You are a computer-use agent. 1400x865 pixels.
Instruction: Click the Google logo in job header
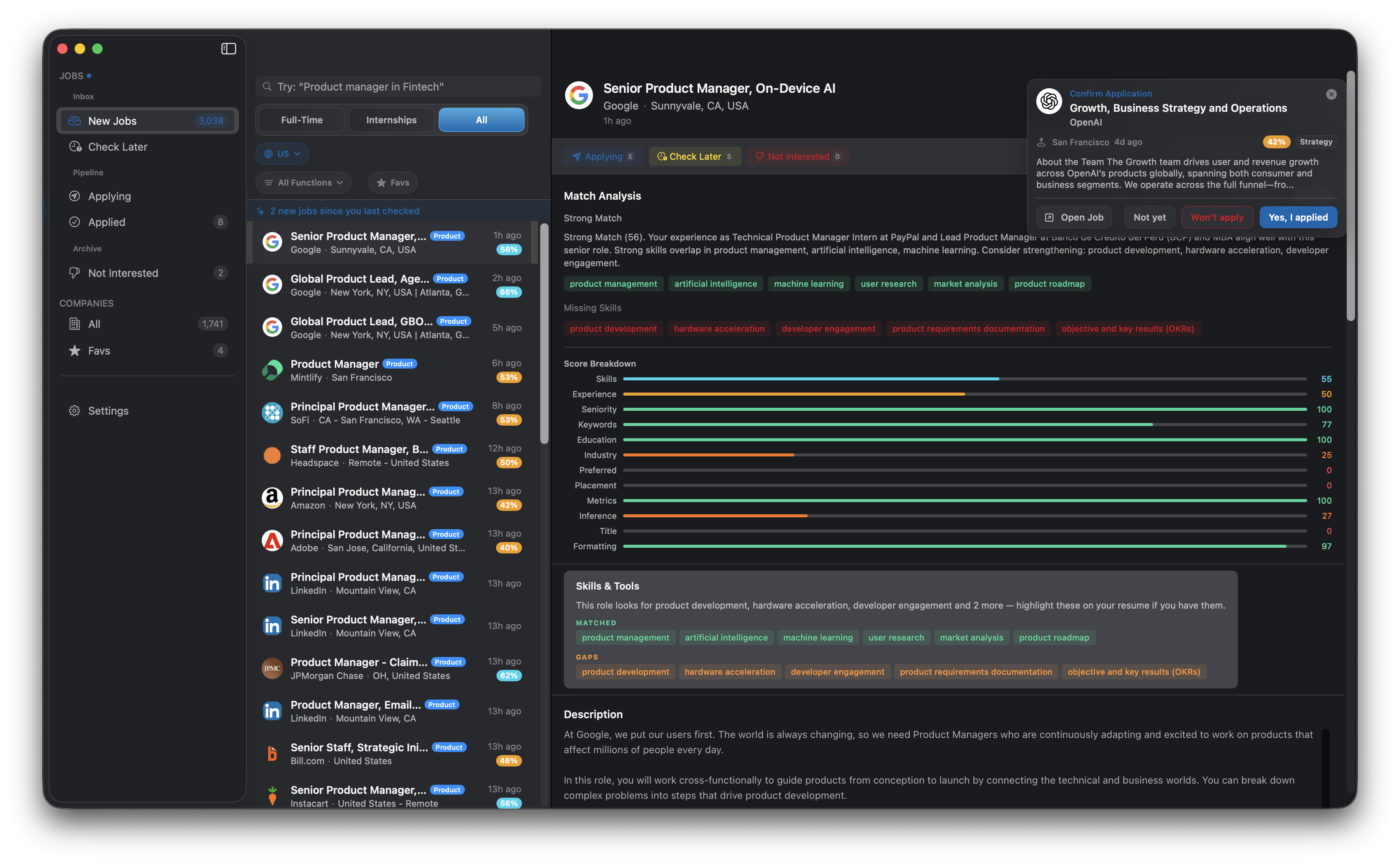(578, 95)
